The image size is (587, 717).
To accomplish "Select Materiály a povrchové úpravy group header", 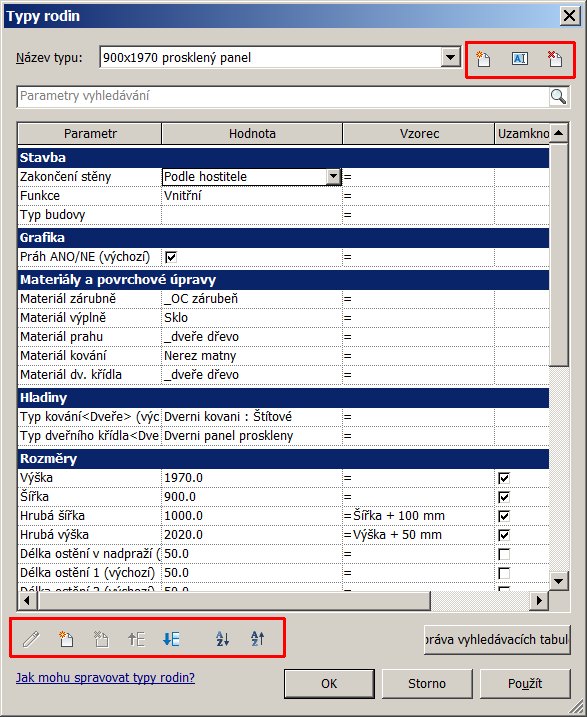I will coord(283,280).
